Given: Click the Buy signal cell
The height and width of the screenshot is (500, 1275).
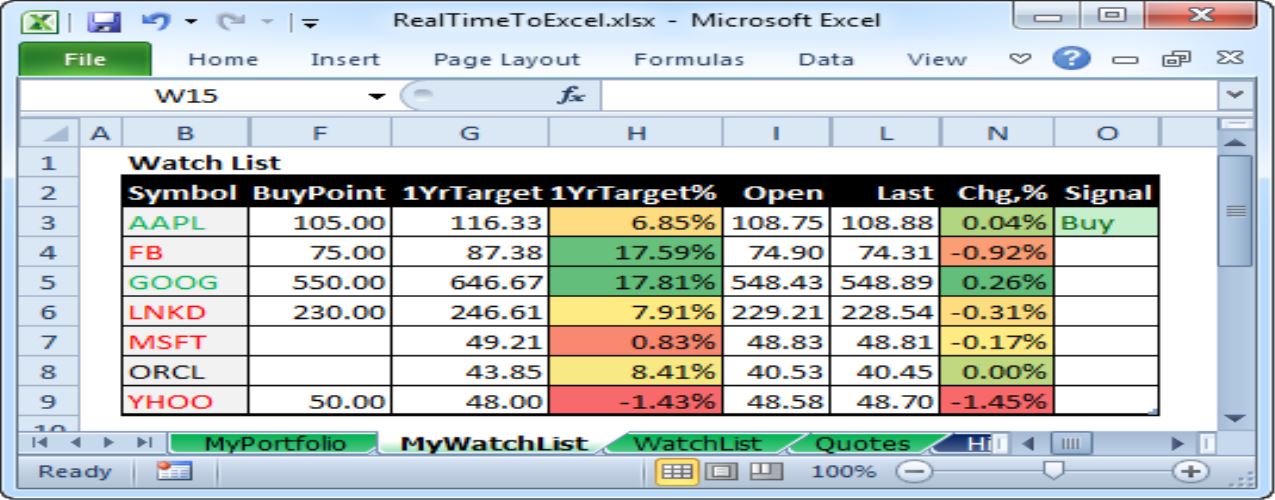Looking at the screenshot, I should click(1108, 222).
